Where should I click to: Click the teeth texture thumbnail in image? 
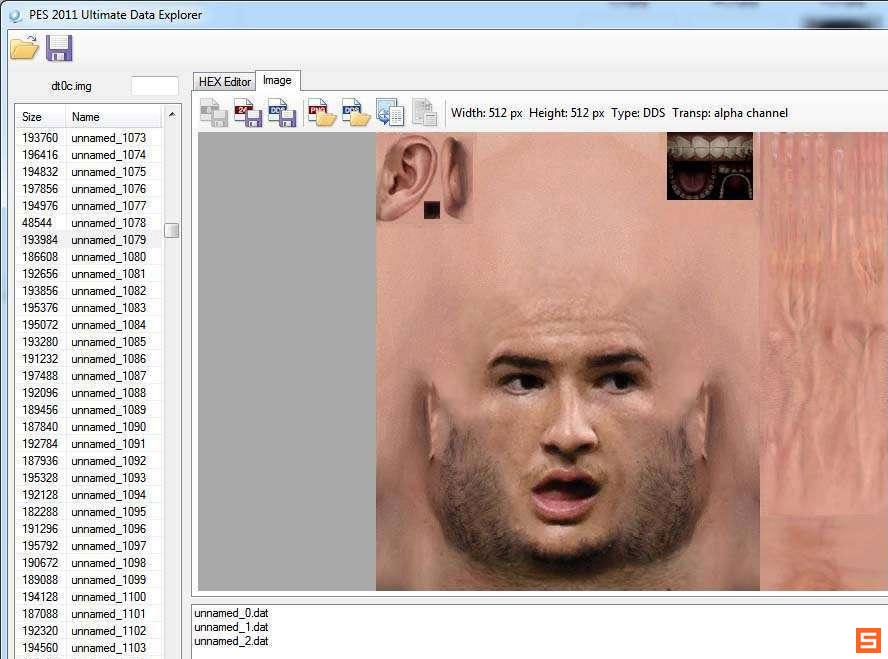click(x=709, y=166)
